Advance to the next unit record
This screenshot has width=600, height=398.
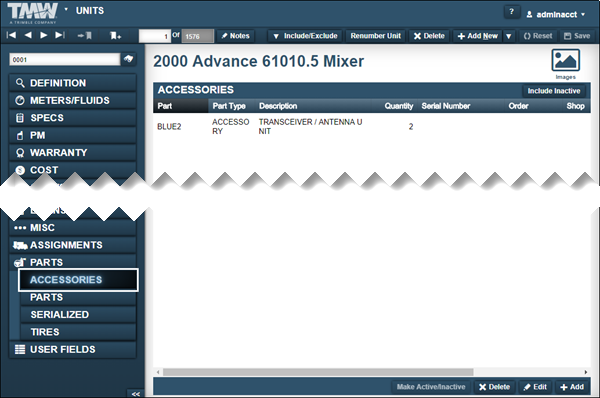pyautogui.click(x=44, y=35)
